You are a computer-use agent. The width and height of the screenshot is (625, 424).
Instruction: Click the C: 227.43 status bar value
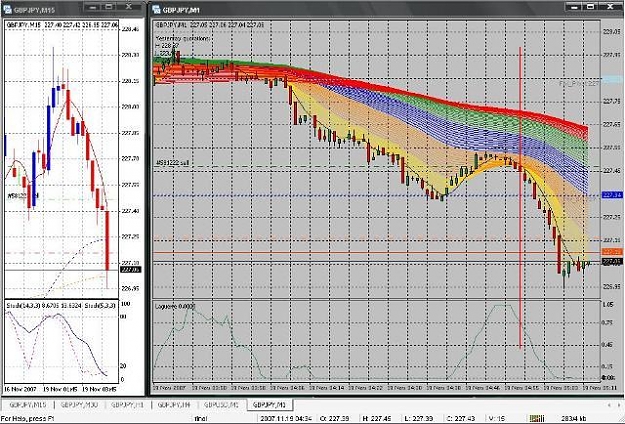[x=461, y=418]
